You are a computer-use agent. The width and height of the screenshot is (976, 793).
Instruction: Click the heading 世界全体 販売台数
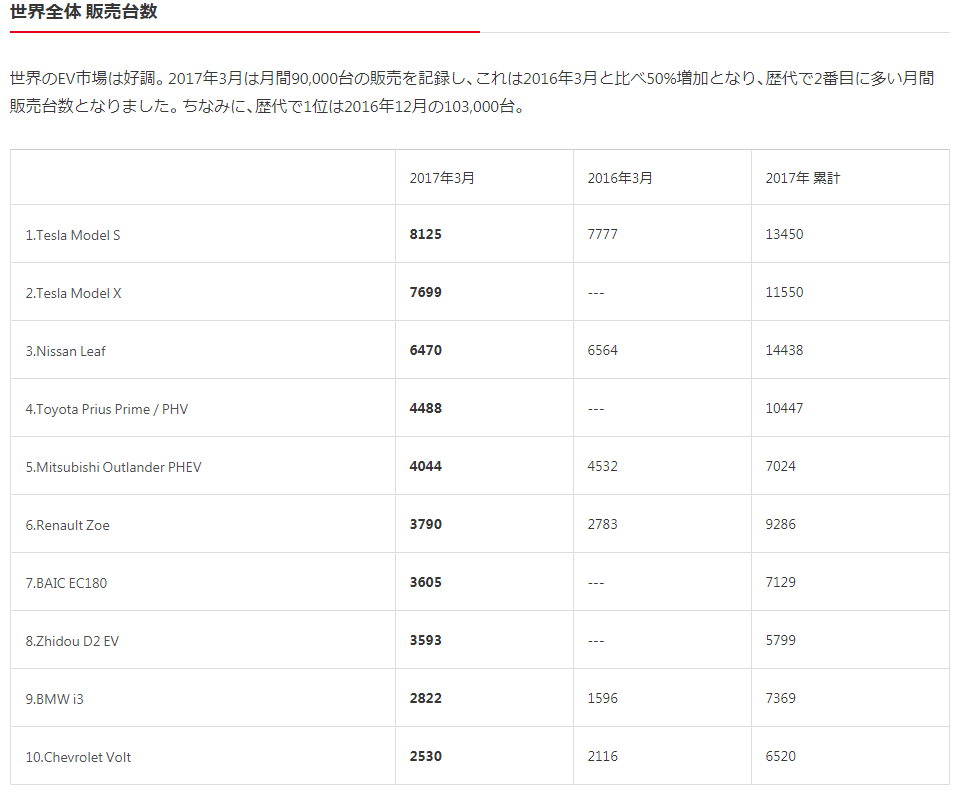tap(83, 11)
